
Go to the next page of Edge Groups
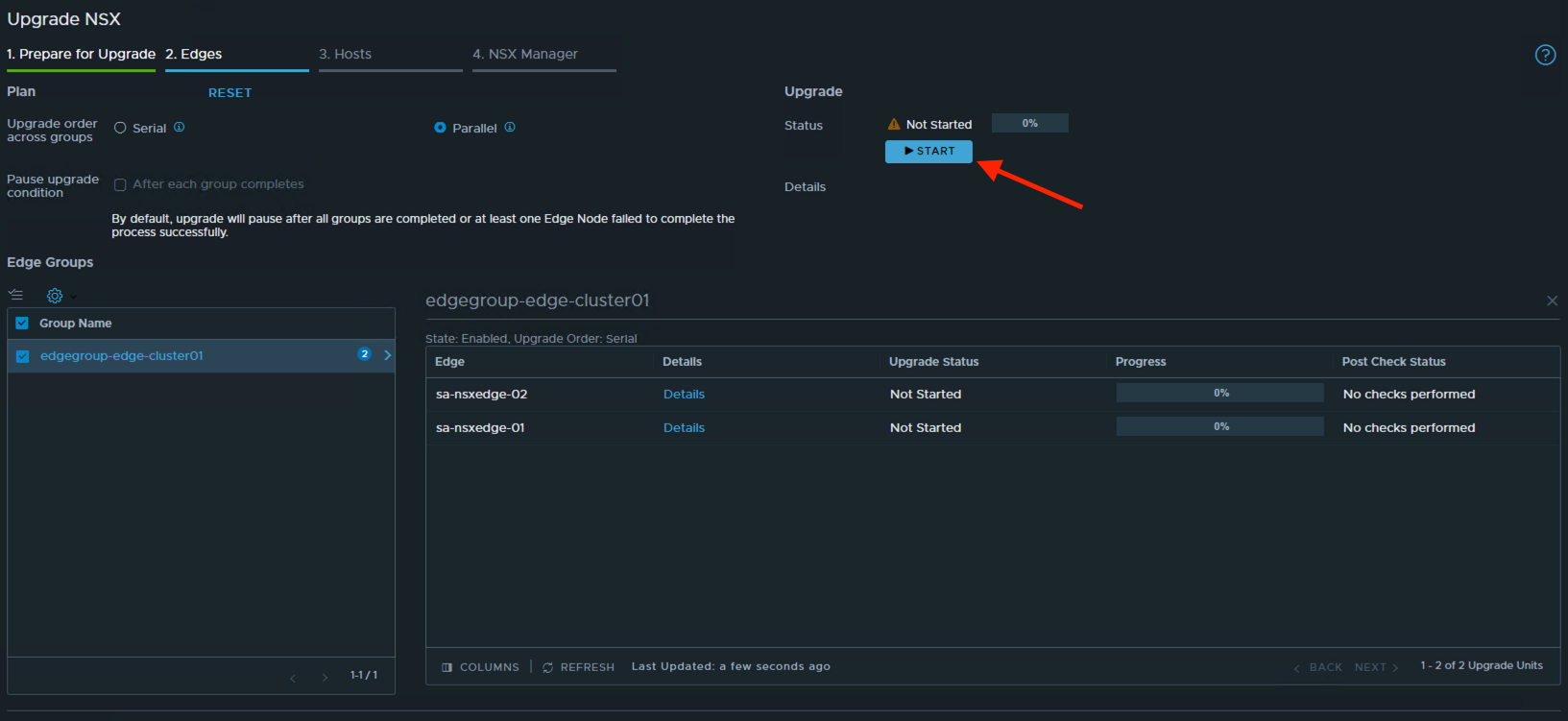point(325,678)
